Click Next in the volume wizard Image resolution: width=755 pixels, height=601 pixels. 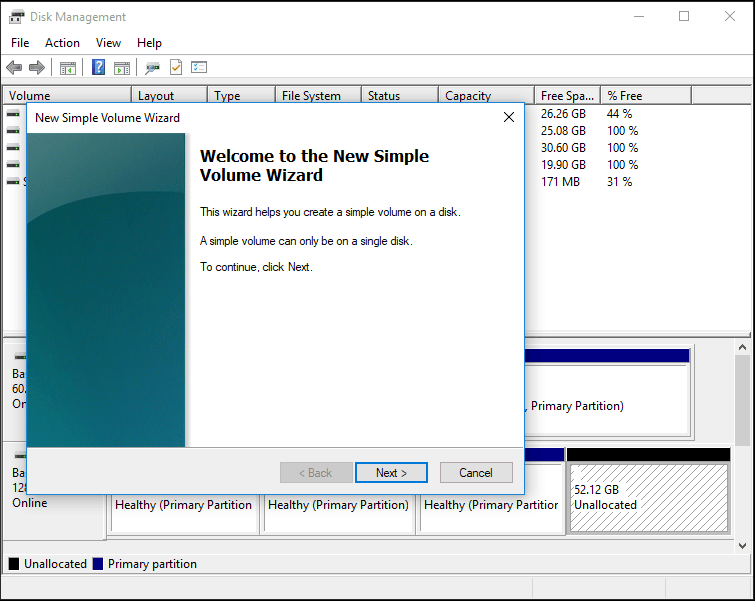click(x=391, y=472)
